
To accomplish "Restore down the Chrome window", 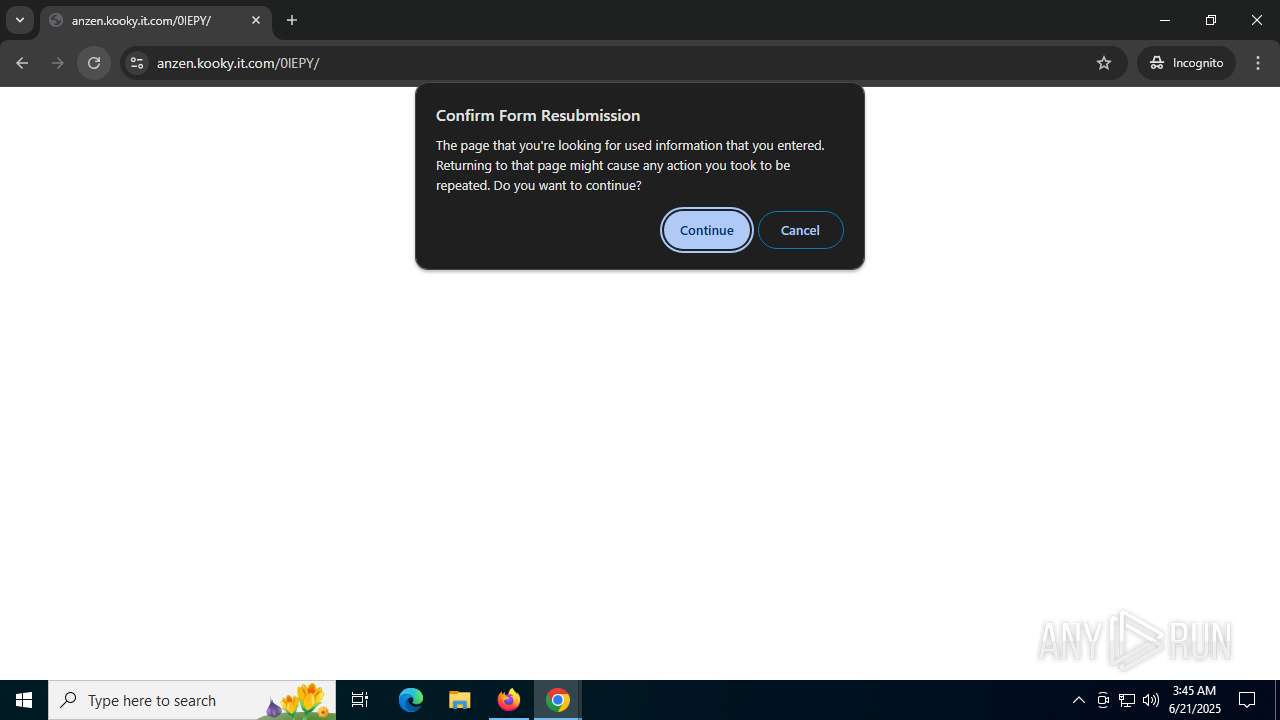I will 1211,20.
